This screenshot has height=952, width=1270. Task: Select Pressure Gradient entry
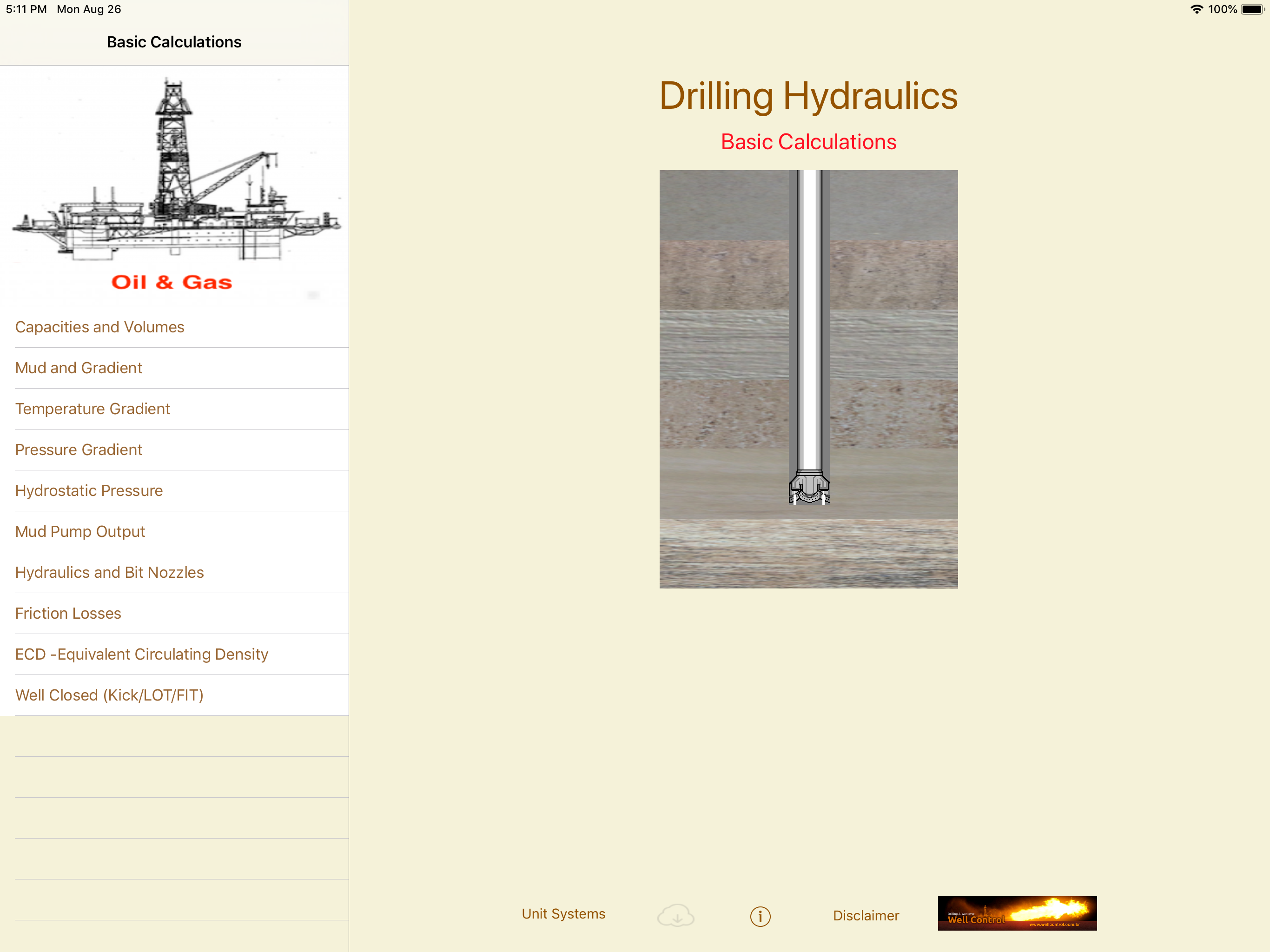click(x=79, y=450)
